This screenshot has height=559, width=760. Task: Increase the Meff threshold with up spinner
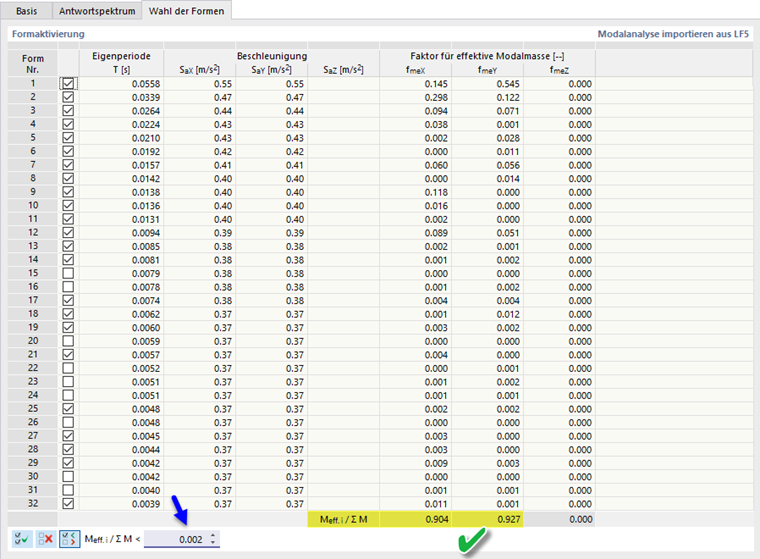click(213, 535)
